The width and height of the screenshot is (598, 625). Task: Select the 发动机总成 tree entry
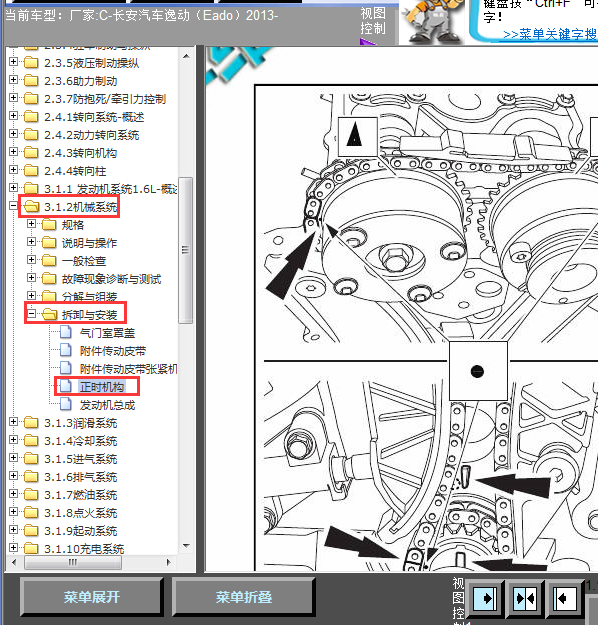[107, 405]
